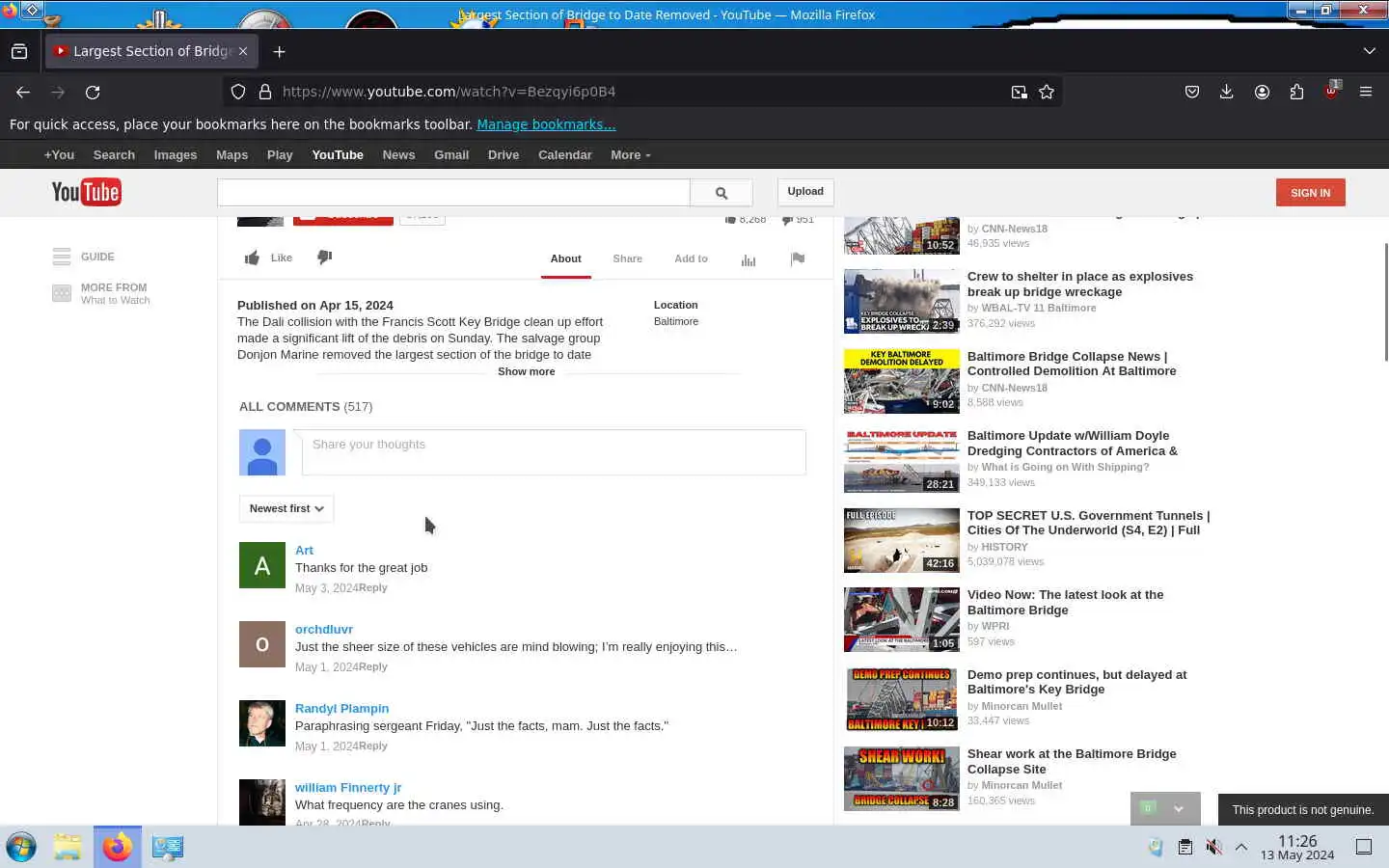Switch to the Share tab
This screenshot has height=868, width=1389.
click(627, 258)
